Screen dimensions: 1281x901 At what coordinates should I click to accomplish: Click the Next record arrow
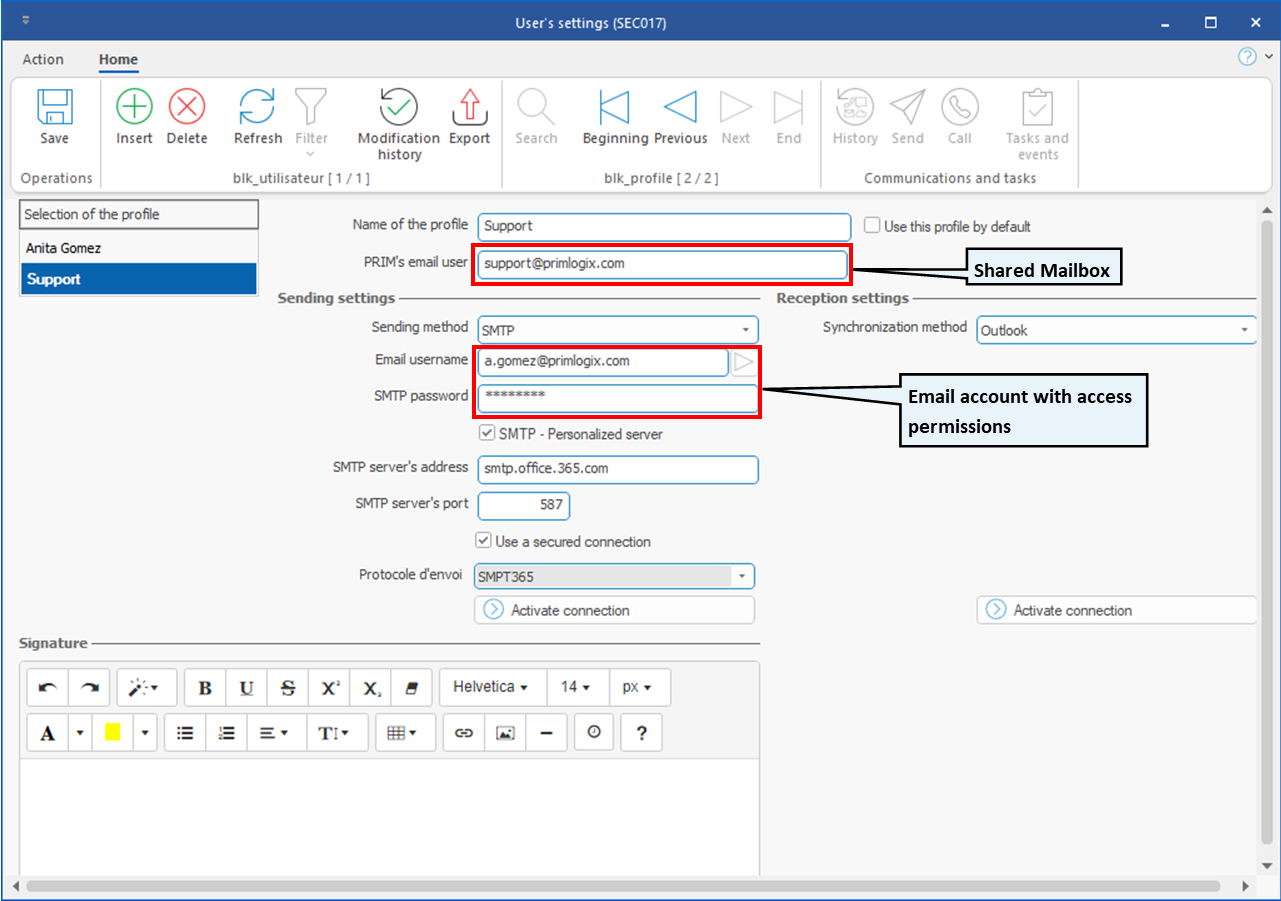coord(736,107)
